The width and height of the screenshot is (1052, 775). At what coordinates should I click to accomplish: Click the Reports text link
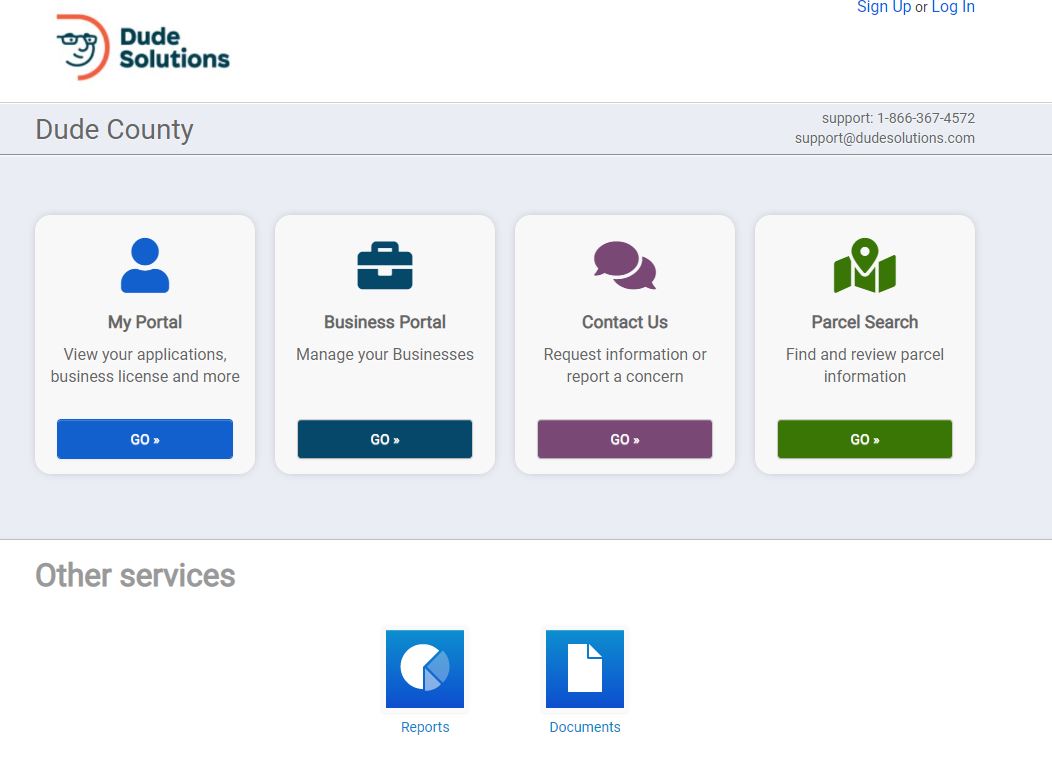tap(425, 727)
